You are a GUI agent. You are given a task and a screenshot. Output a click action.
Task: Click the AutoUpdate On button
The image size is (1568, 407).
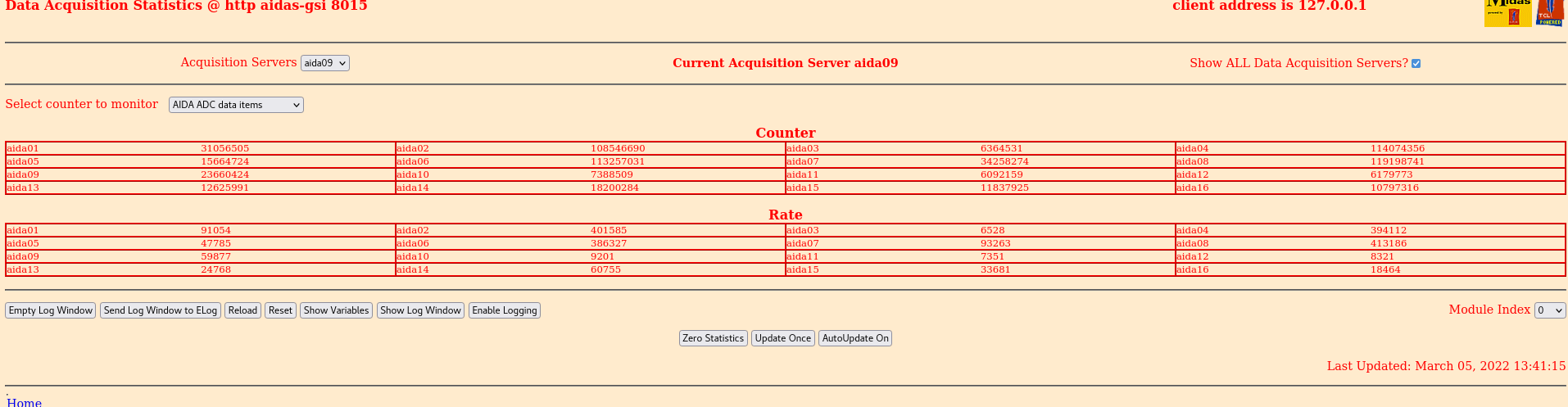click(x=855, y=338)
